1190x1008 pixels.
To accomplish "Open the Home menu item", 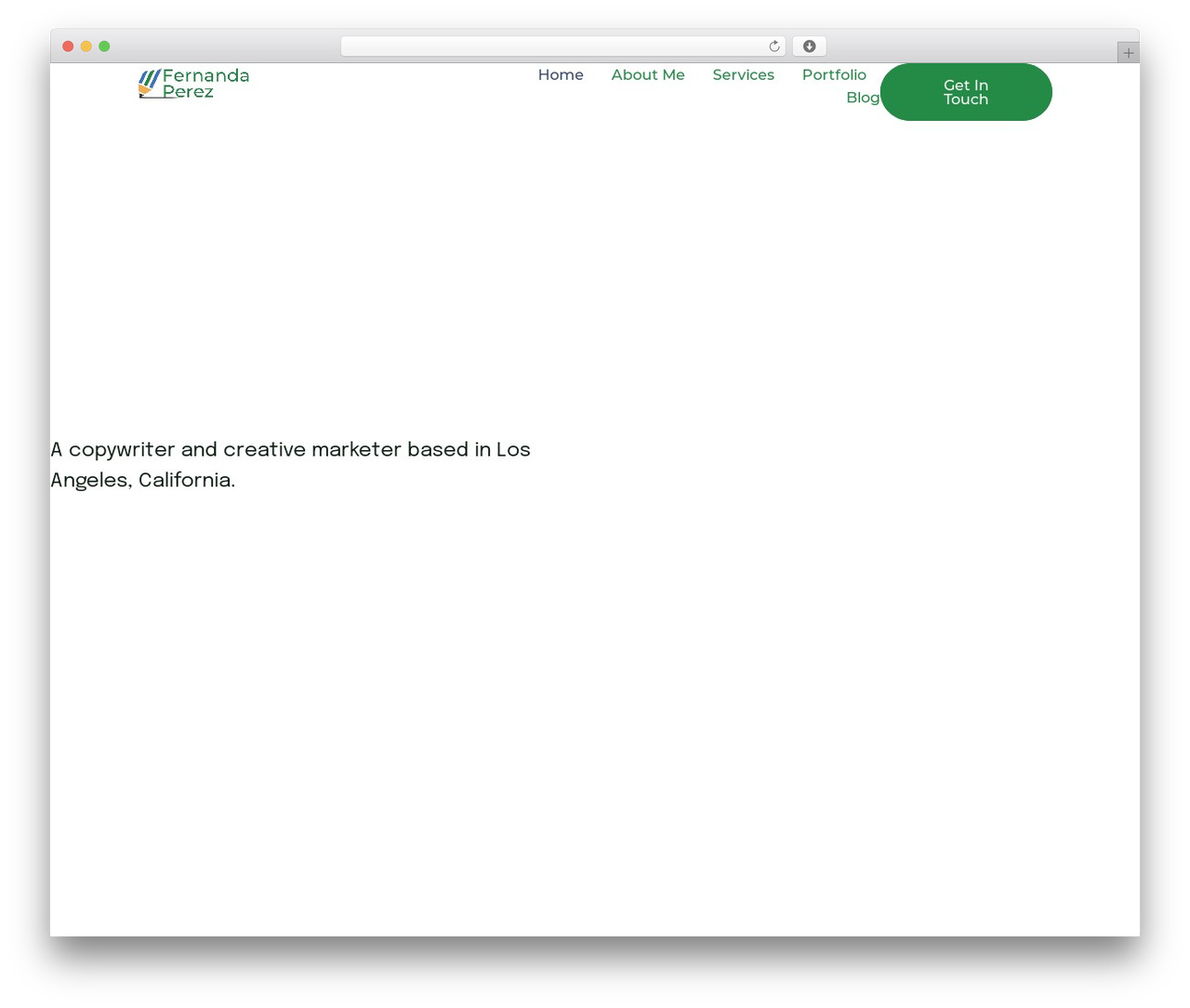I will (561, 75).
